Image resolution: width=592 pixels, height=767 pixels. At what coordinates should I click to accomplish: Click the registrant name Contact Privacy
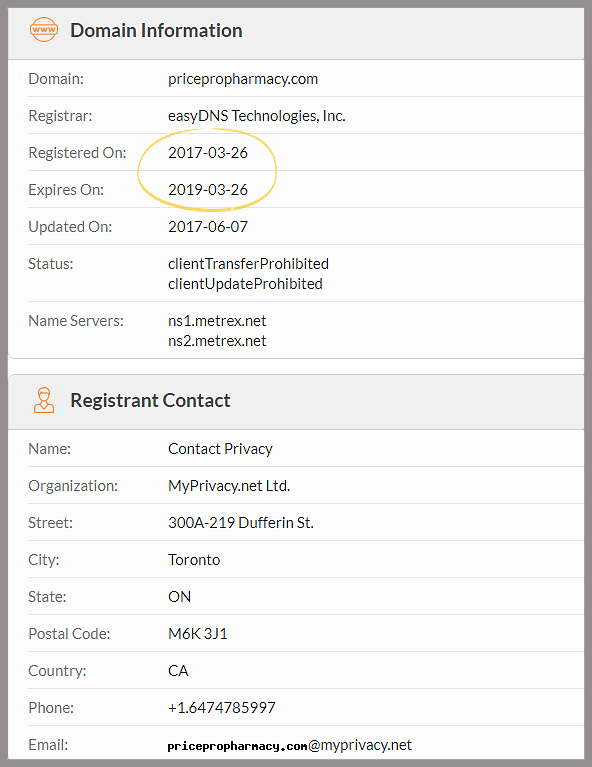point(220,449)
